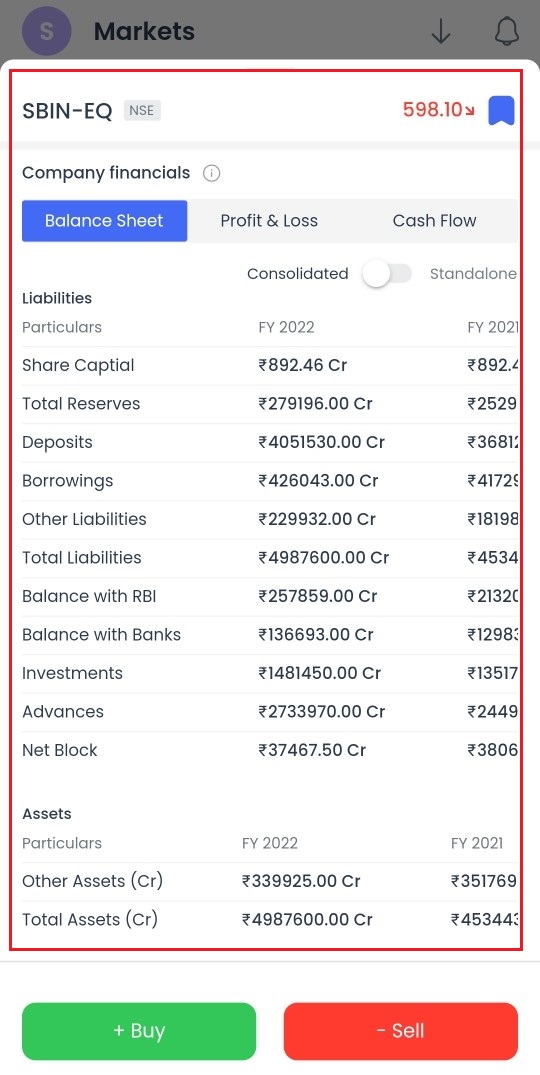Tap the NSE exchange badge
The image size is (540, 1075).
142,110
